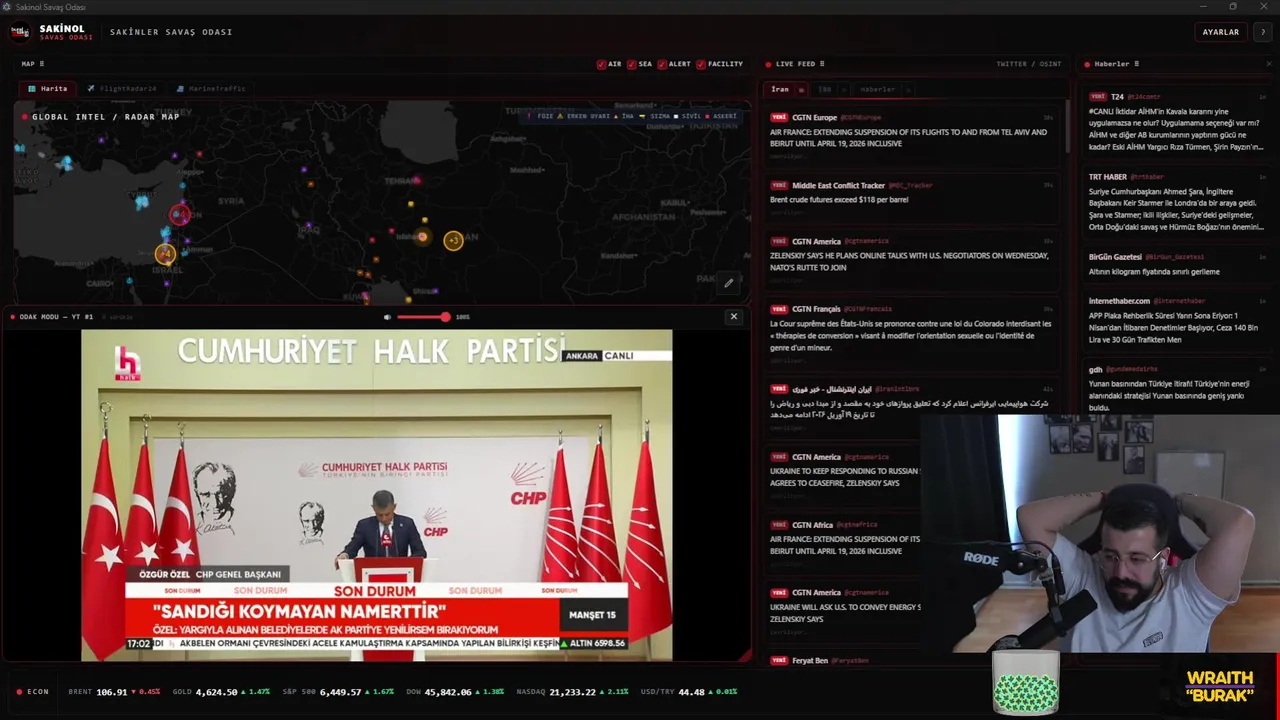The height and width of the screenshot is (720, 1280).
Task: Select the Haberler tab in live feed
Action: (x=877, y=89)
